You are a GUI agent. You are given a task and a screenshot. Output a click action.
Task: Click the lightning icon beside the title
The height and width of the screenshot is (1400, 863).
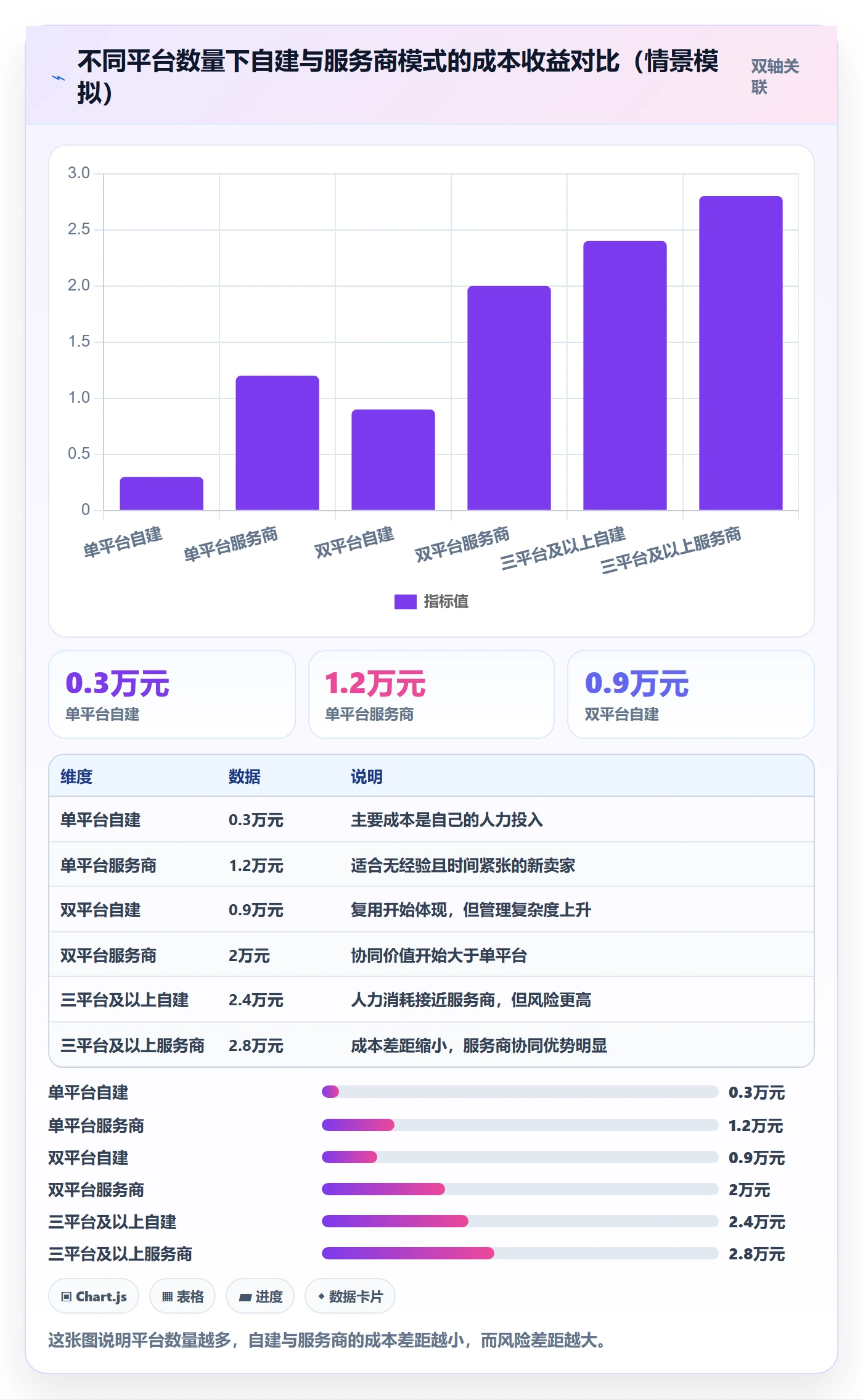pyautogui.click(x=59, y=78)
